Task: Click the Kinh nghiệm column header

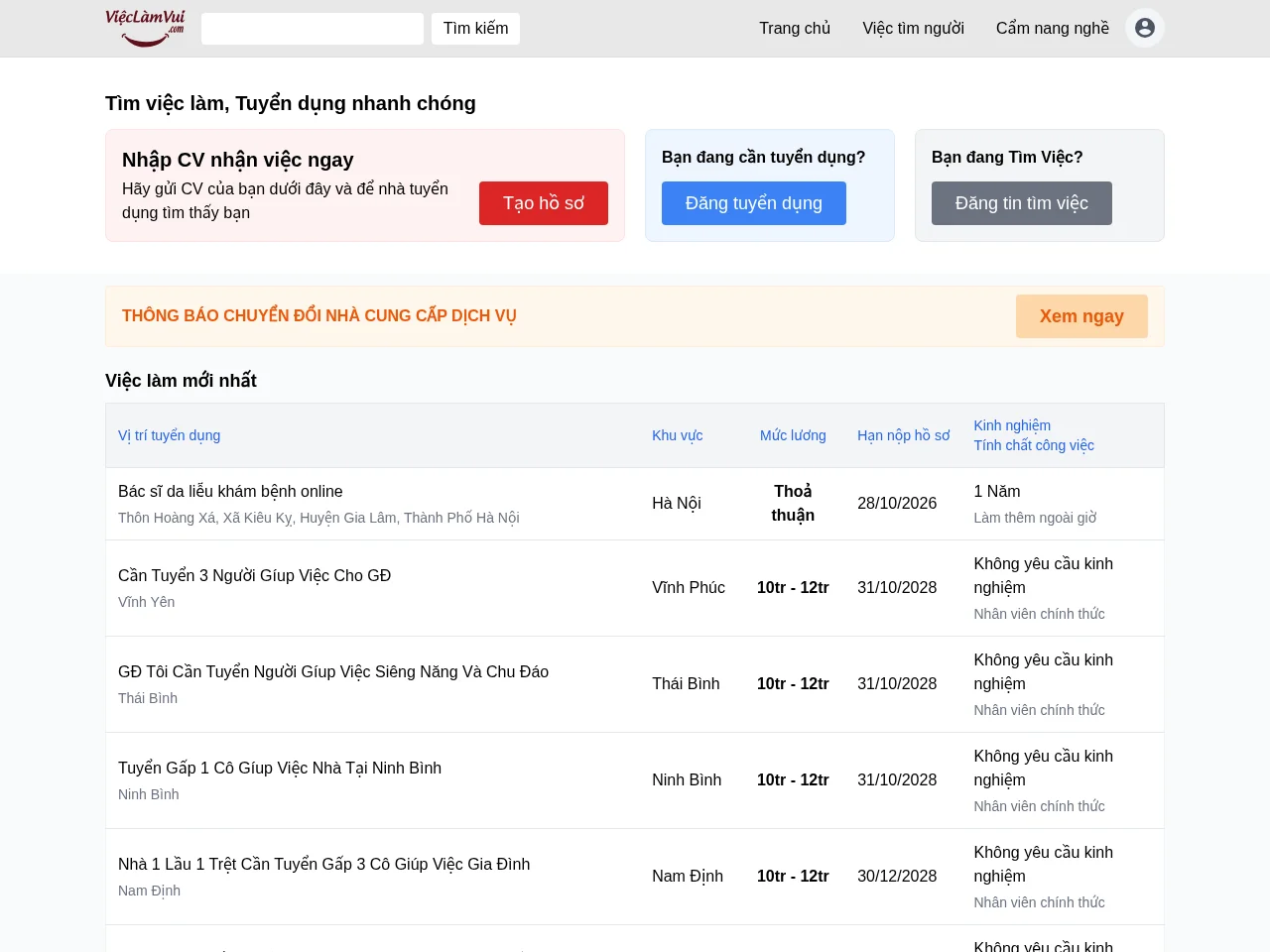Action: 1012,425
